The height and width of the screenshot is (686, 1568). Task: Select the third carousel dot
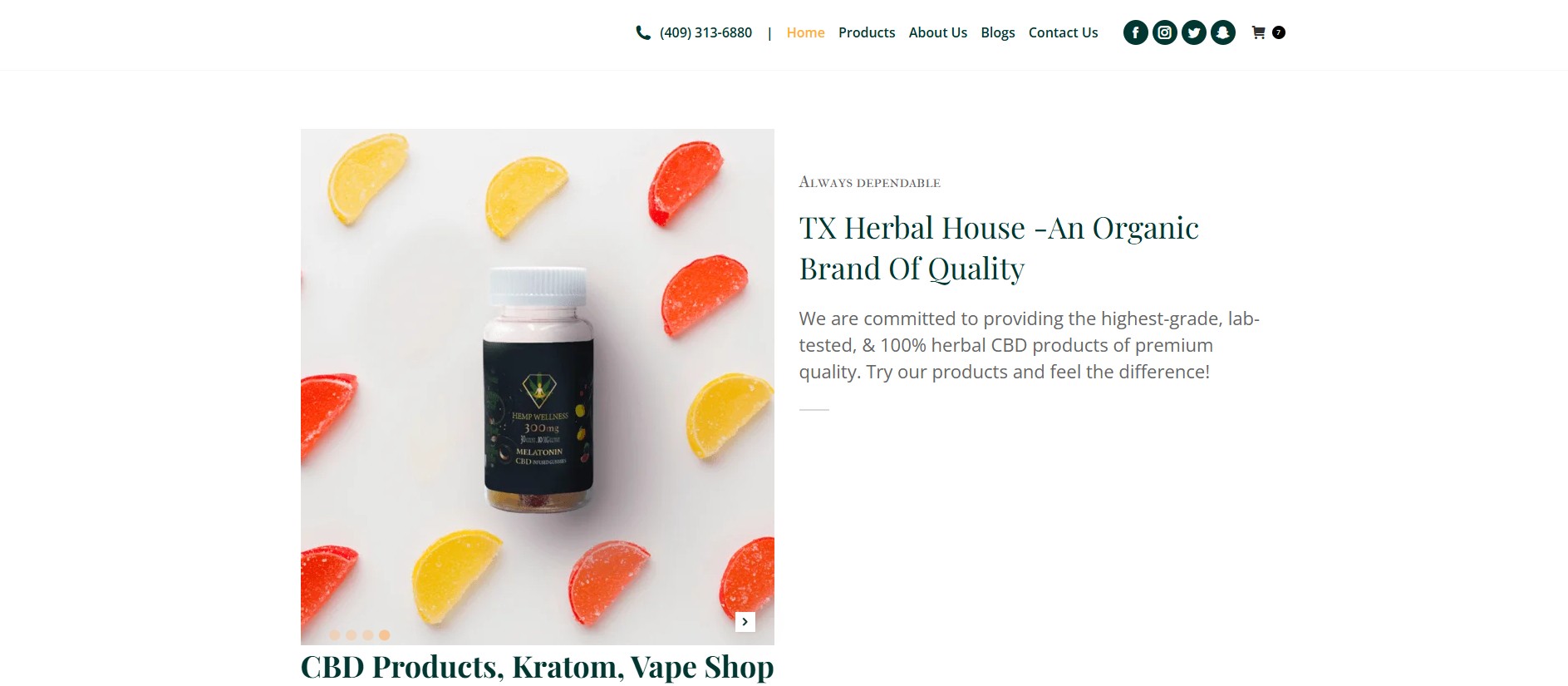(368, 634)
